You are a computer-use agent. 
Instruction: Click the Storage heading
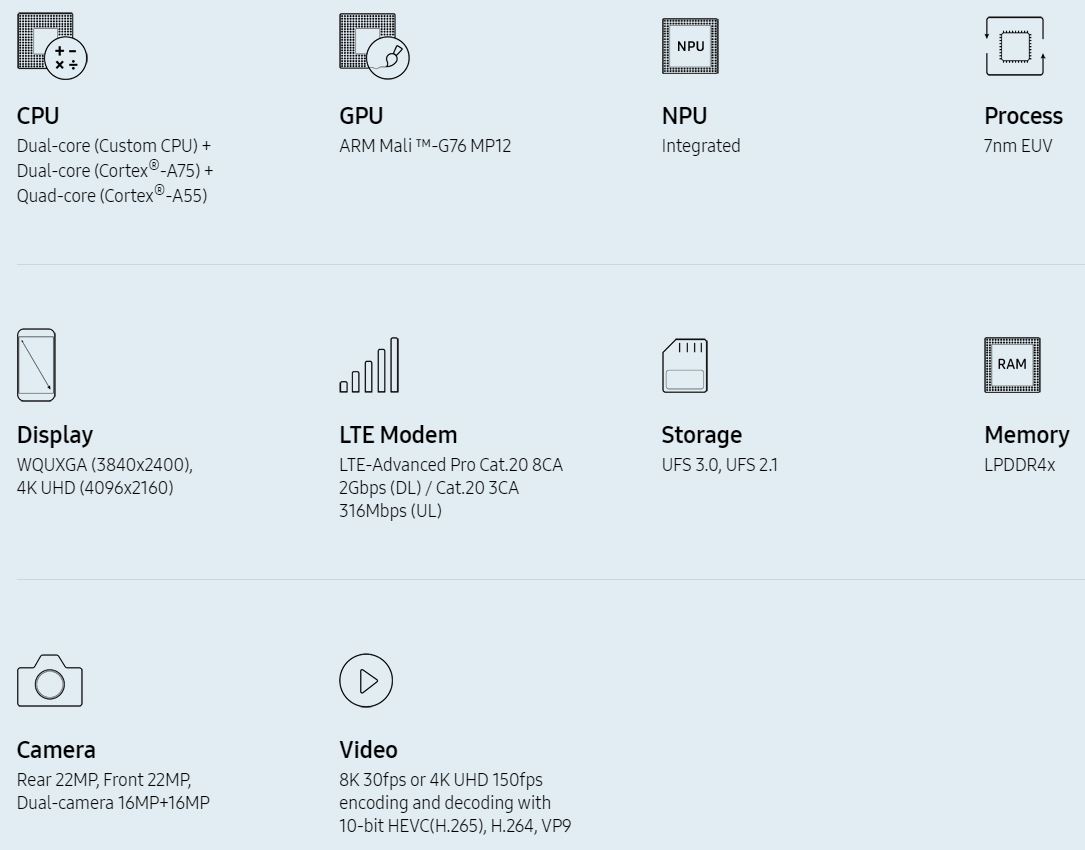[701, 435]
